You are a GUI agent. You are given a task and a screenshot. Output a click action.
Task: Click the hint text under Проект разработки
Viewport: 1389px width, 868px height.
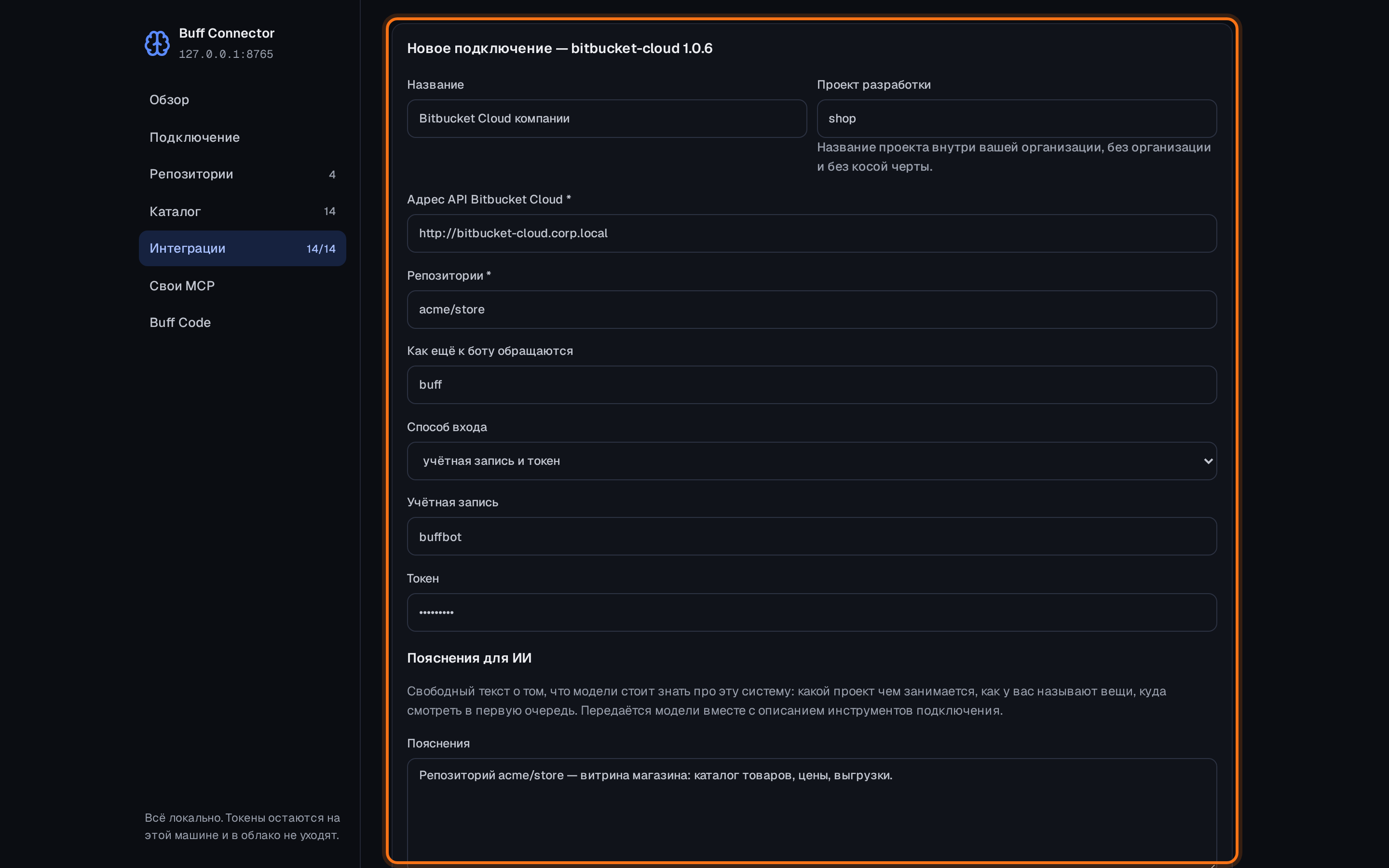pyautogui.click(x=1014, y=157)
